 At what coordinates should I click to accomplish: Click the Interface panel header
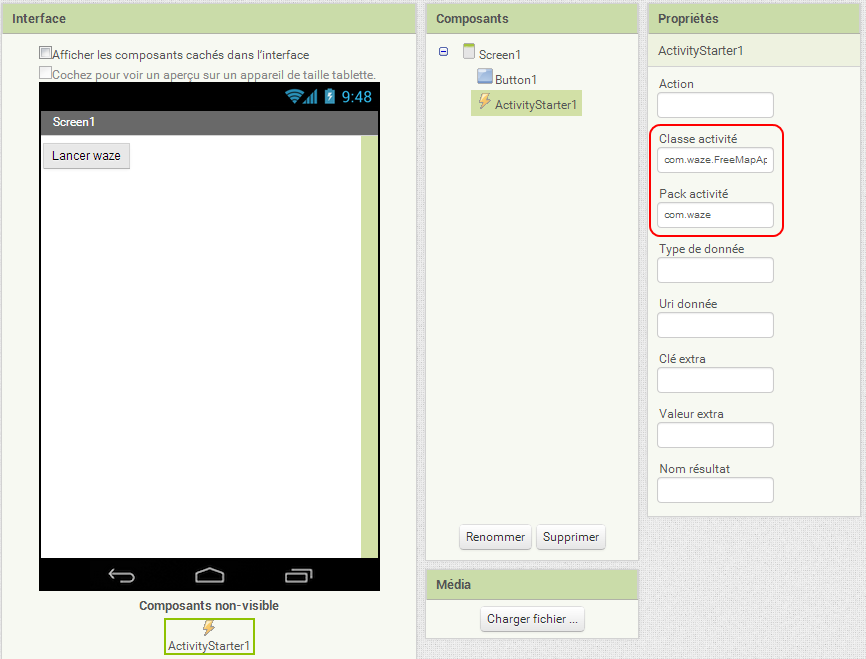209,19
